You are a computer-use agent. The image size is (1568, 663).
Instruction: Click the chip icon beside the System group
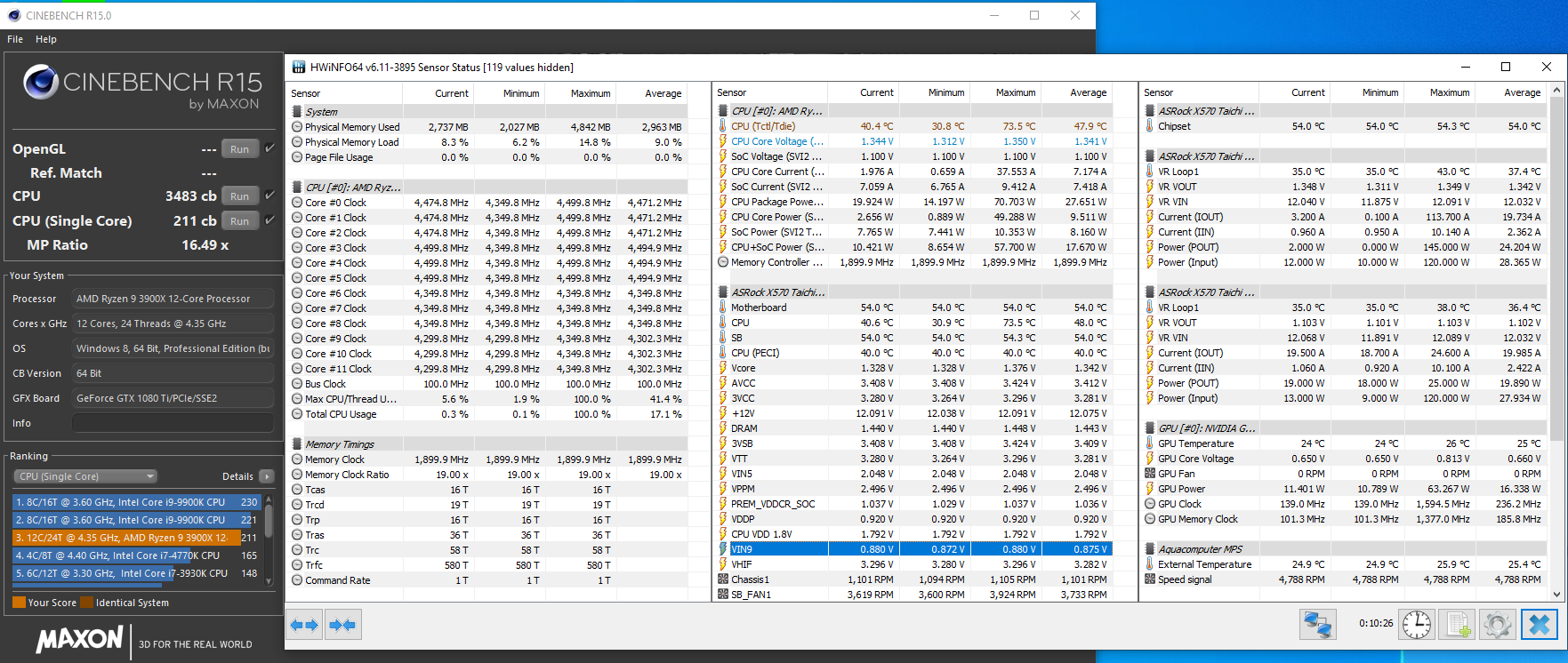[298, 112]
